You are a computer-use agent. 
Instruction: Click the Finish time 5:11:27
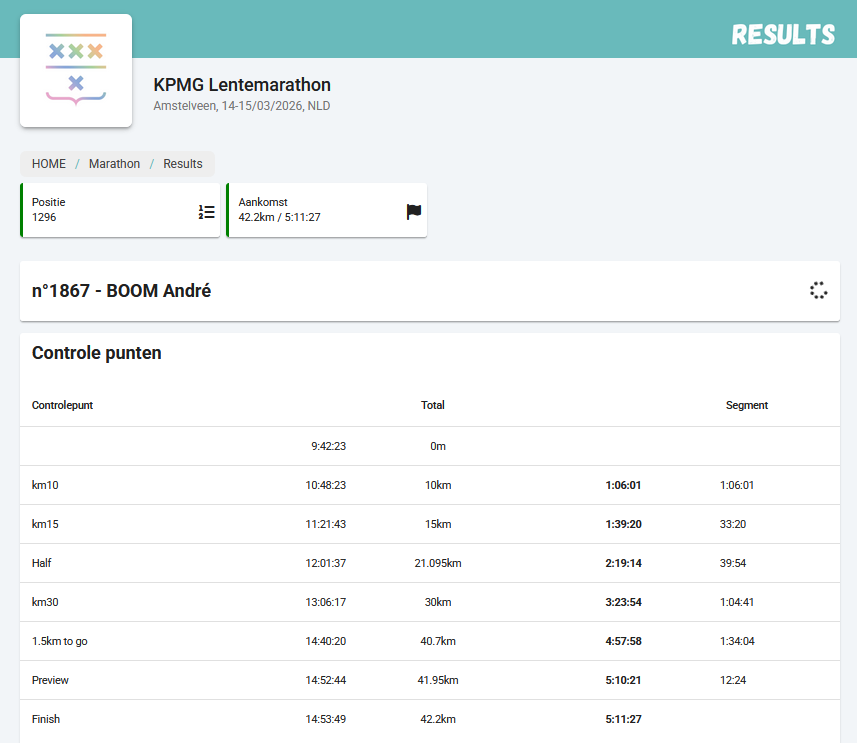[623, 719]
